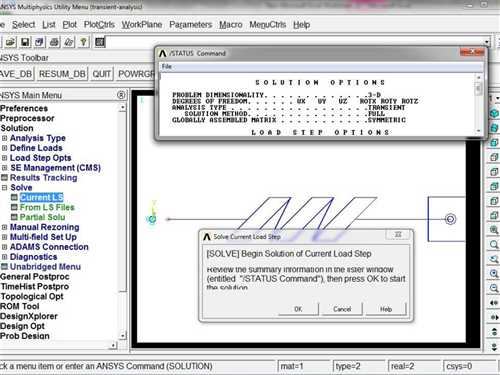This screenshot has height=375, width=500.
Task: Select the isometric view cube icon
Action: click(x=494, y=113)
